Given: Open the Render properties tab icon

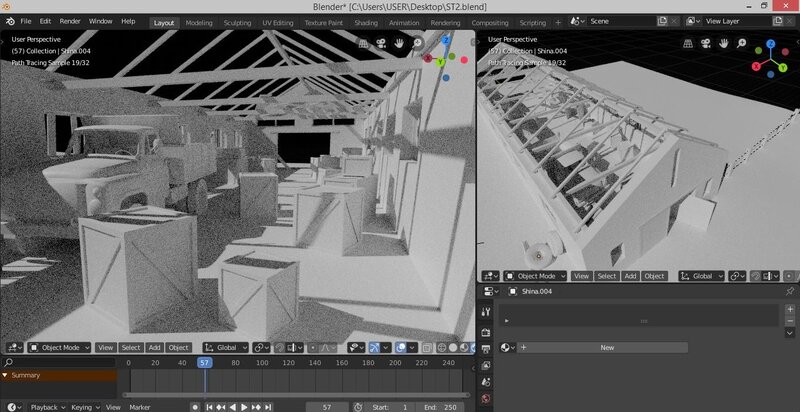Looking at the screenshot, I should click(486, 331).
